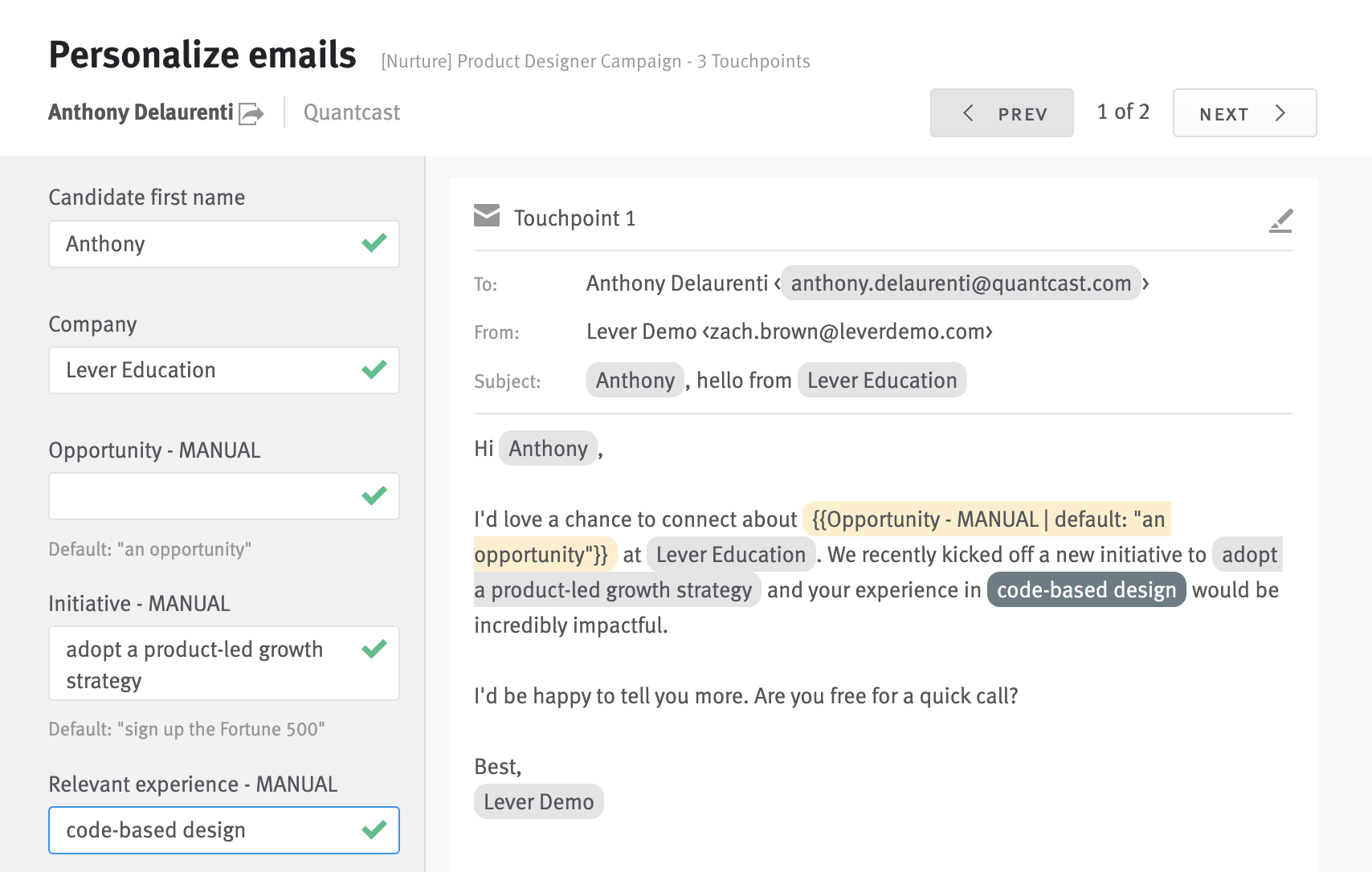The height and width of the screenshot is (872, 1372).
Task: Click the Anthony token in the subject line
Action: tap(635, 381)
